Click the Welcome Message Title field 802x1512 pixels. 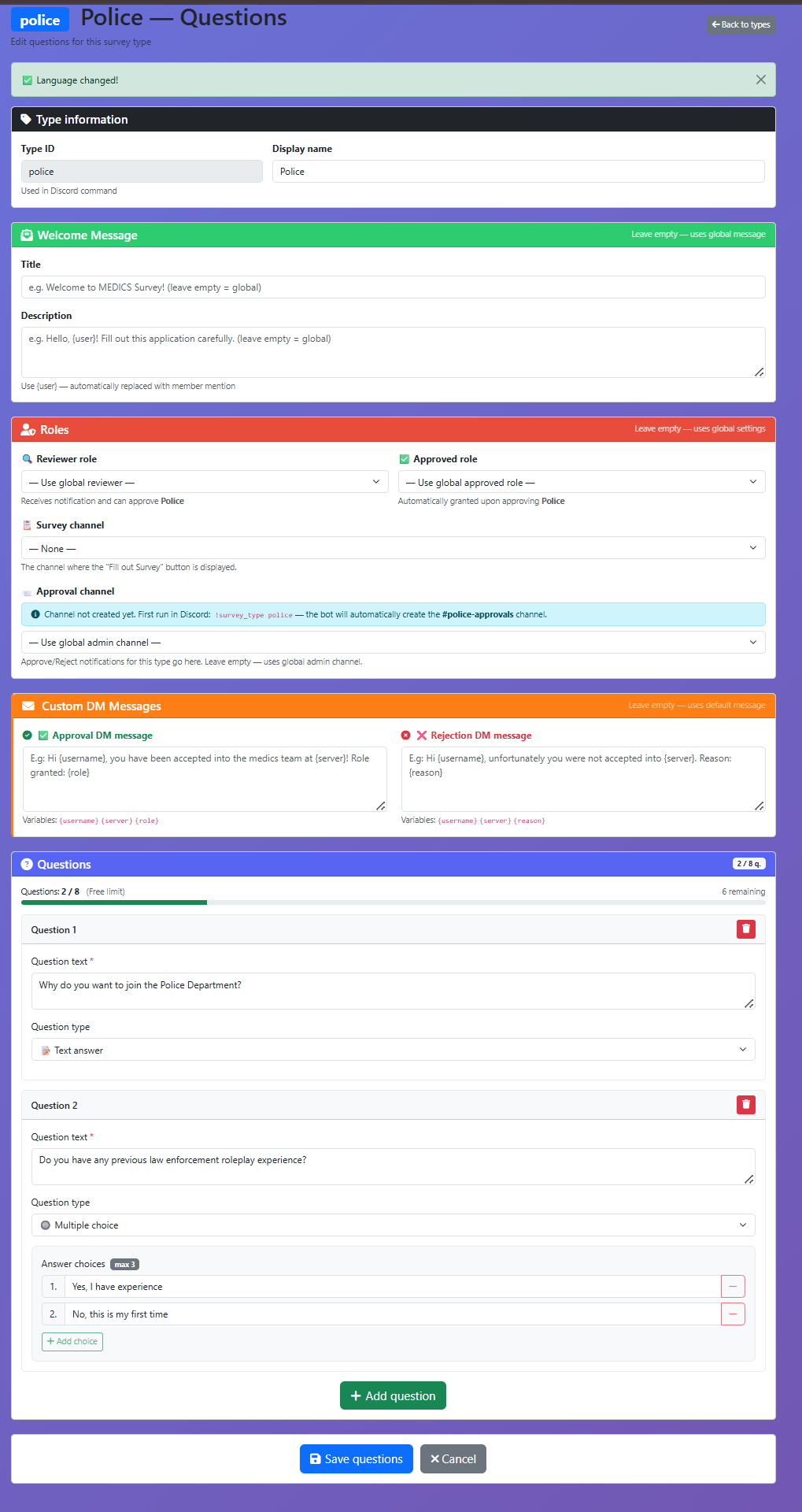pos(393,287)
